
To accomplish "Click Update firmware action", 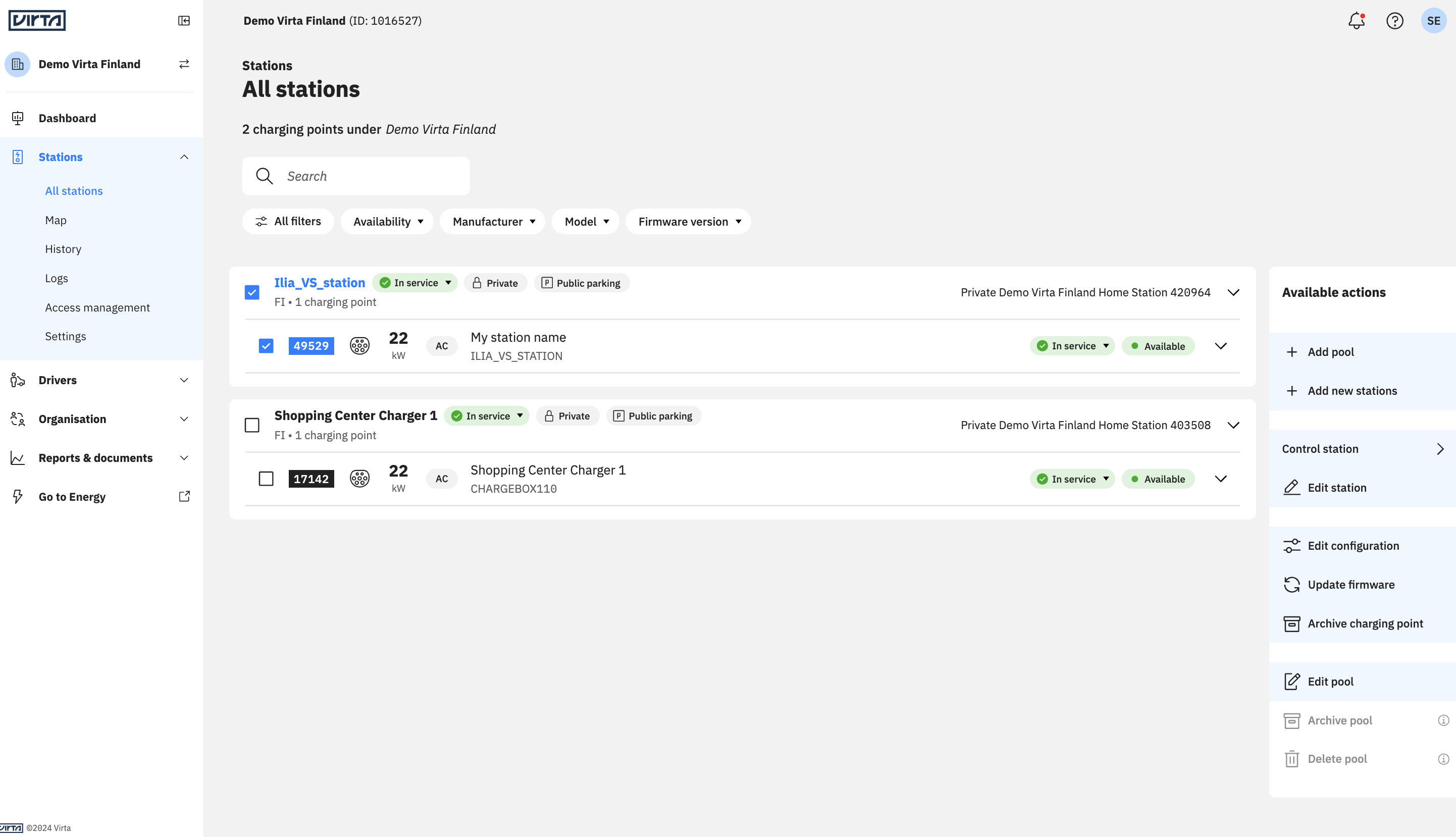I will 1362,585.
